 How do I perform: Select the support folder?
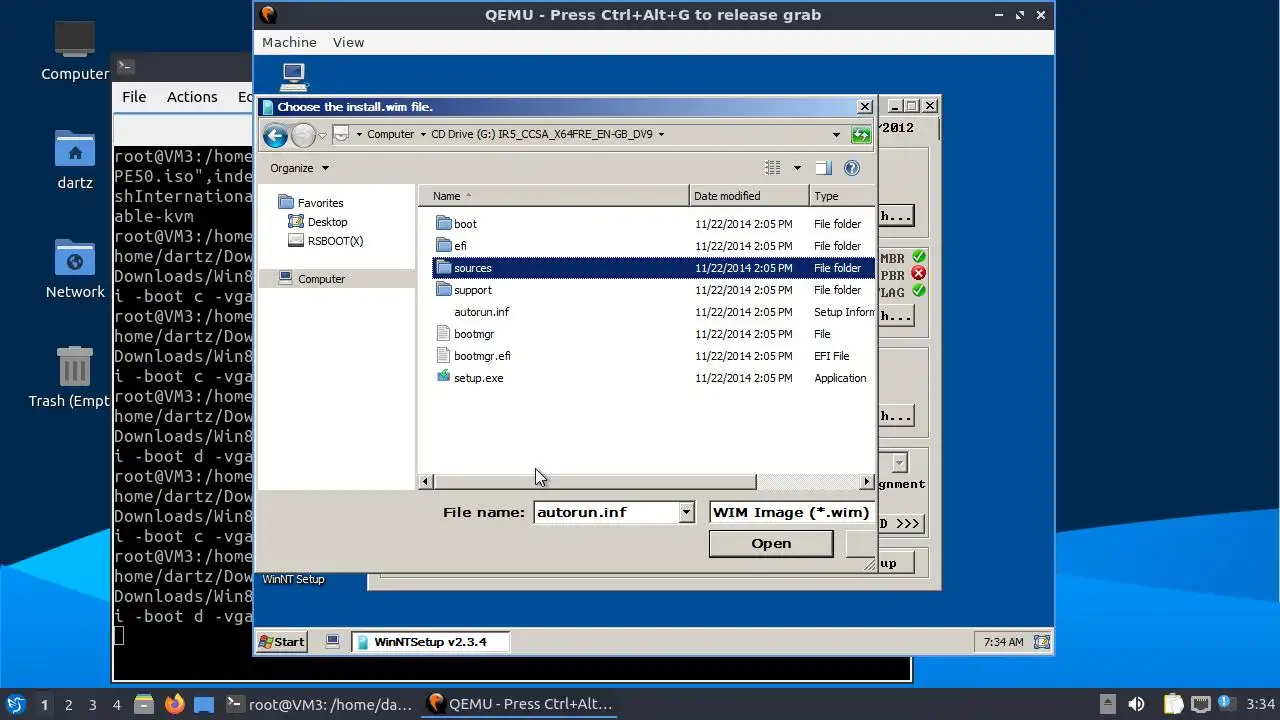pos(472,290)
